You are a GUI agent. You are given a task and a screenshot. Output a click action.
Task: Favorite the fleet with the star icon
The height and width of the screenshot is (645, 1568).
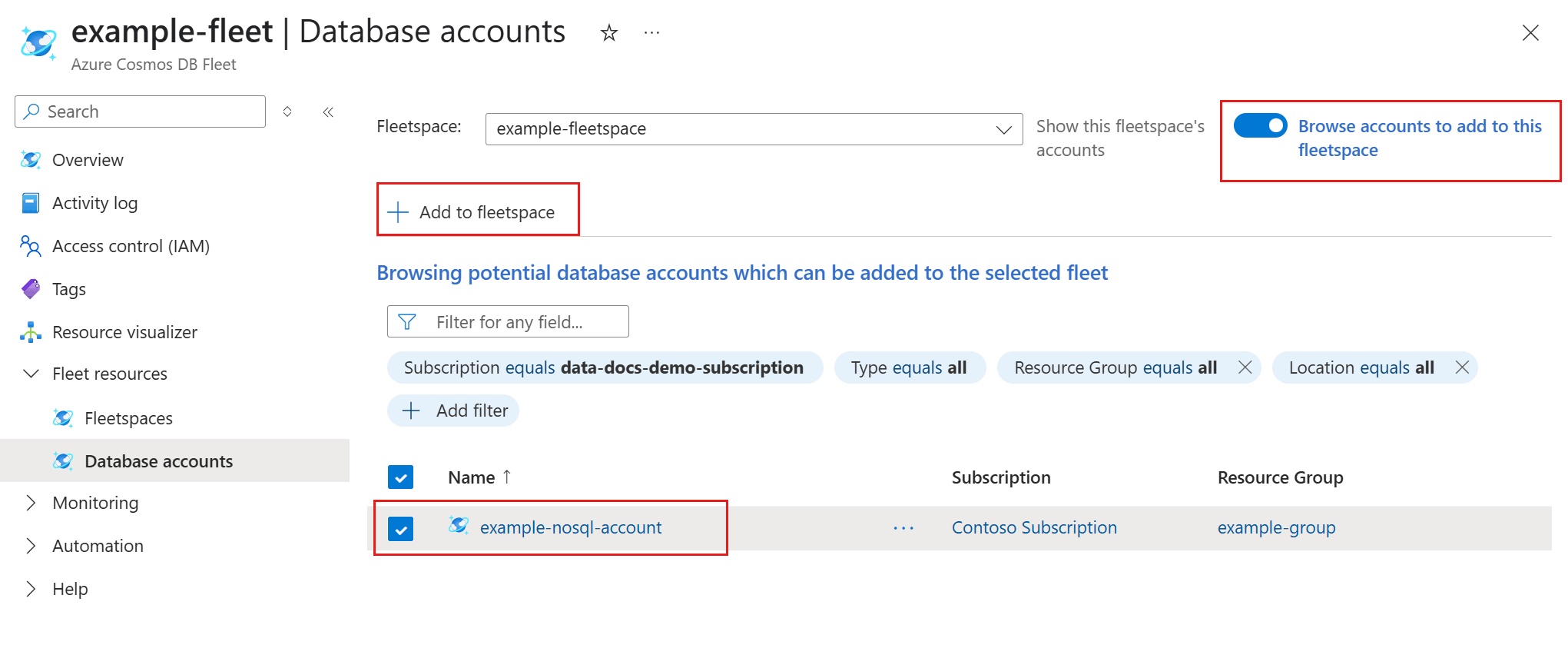tap(608, 33)
